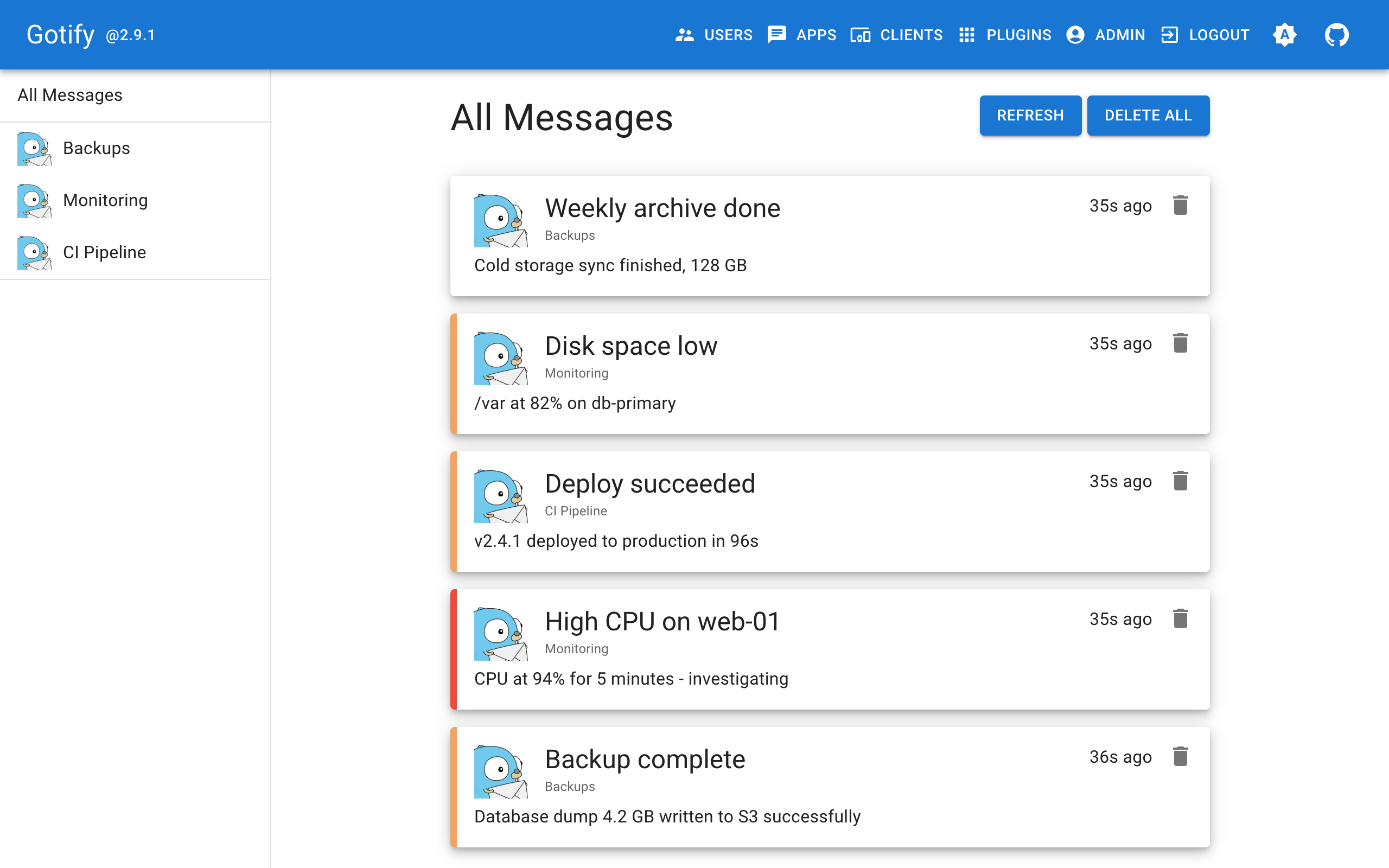Click 'Monitoring' label under Disk space low
This screenshot has width=1389, height=868.
(x=576, y=373)
